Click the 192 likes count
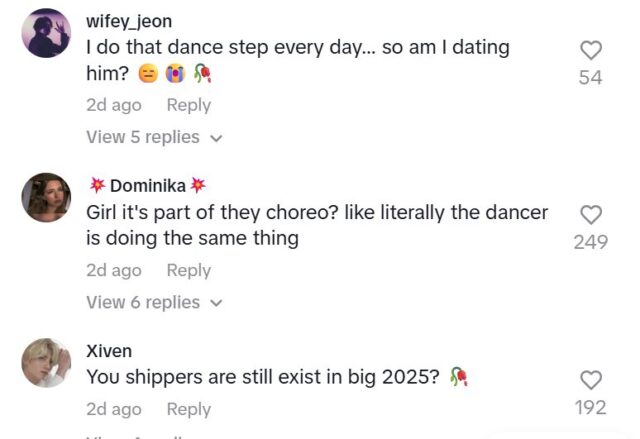The image size is (640, 439). pos(591,407)
